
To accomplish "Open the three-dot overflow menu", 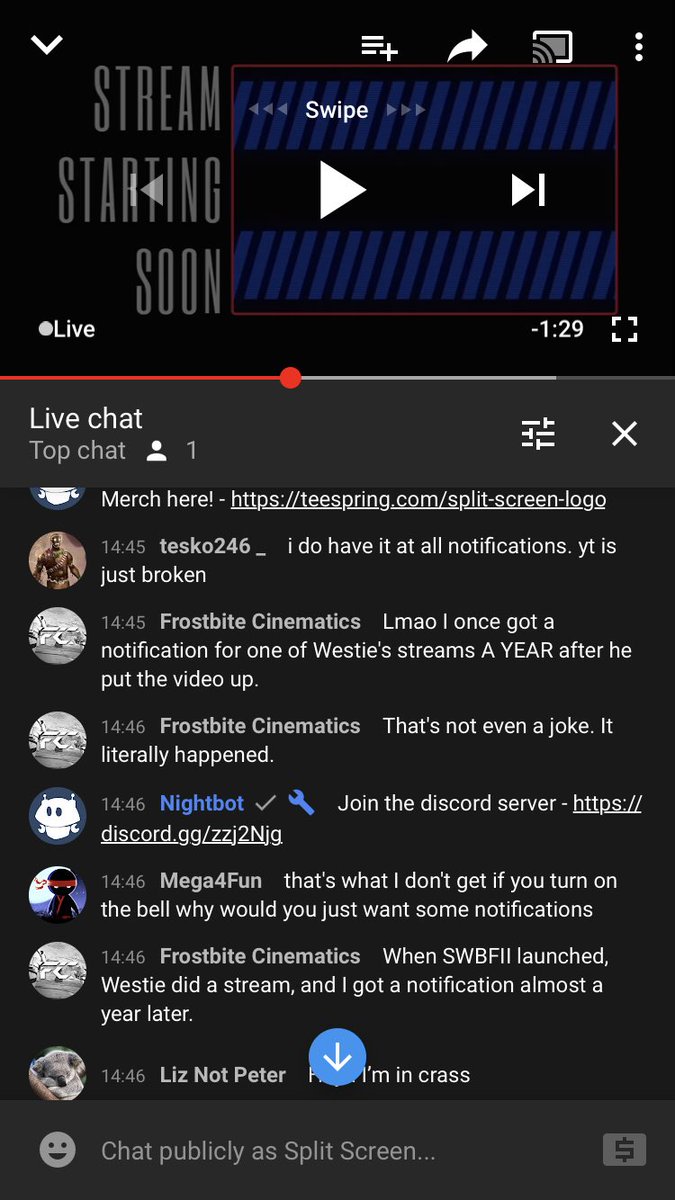I will (x=639, y=47).
